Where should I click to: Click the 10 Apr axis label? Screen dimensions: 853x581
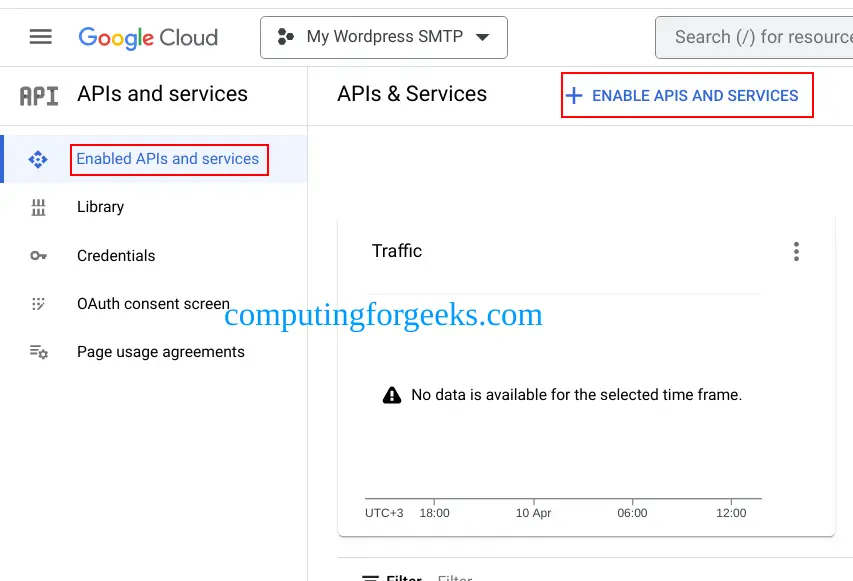pos(533,513)
